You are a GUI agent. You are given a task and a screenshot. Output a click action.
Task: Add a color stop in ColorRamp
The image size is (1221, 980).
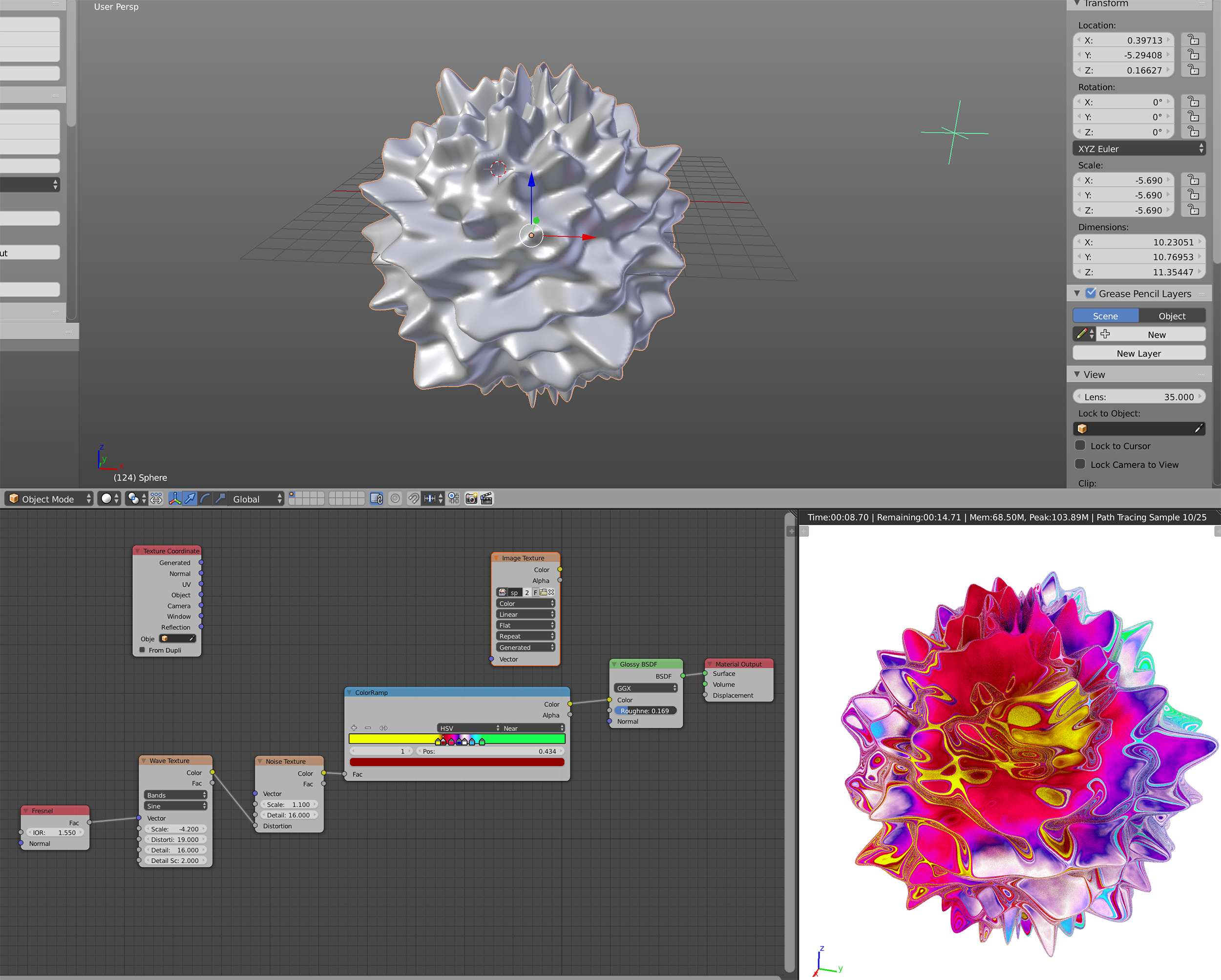pyautogui.click(x=354, y=728)
